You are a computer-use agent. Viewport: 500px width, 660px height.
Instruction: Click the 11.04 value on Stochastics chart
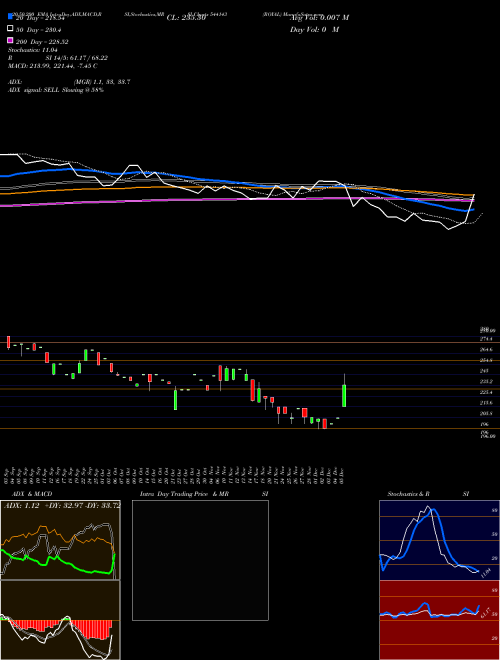[486, 572]
